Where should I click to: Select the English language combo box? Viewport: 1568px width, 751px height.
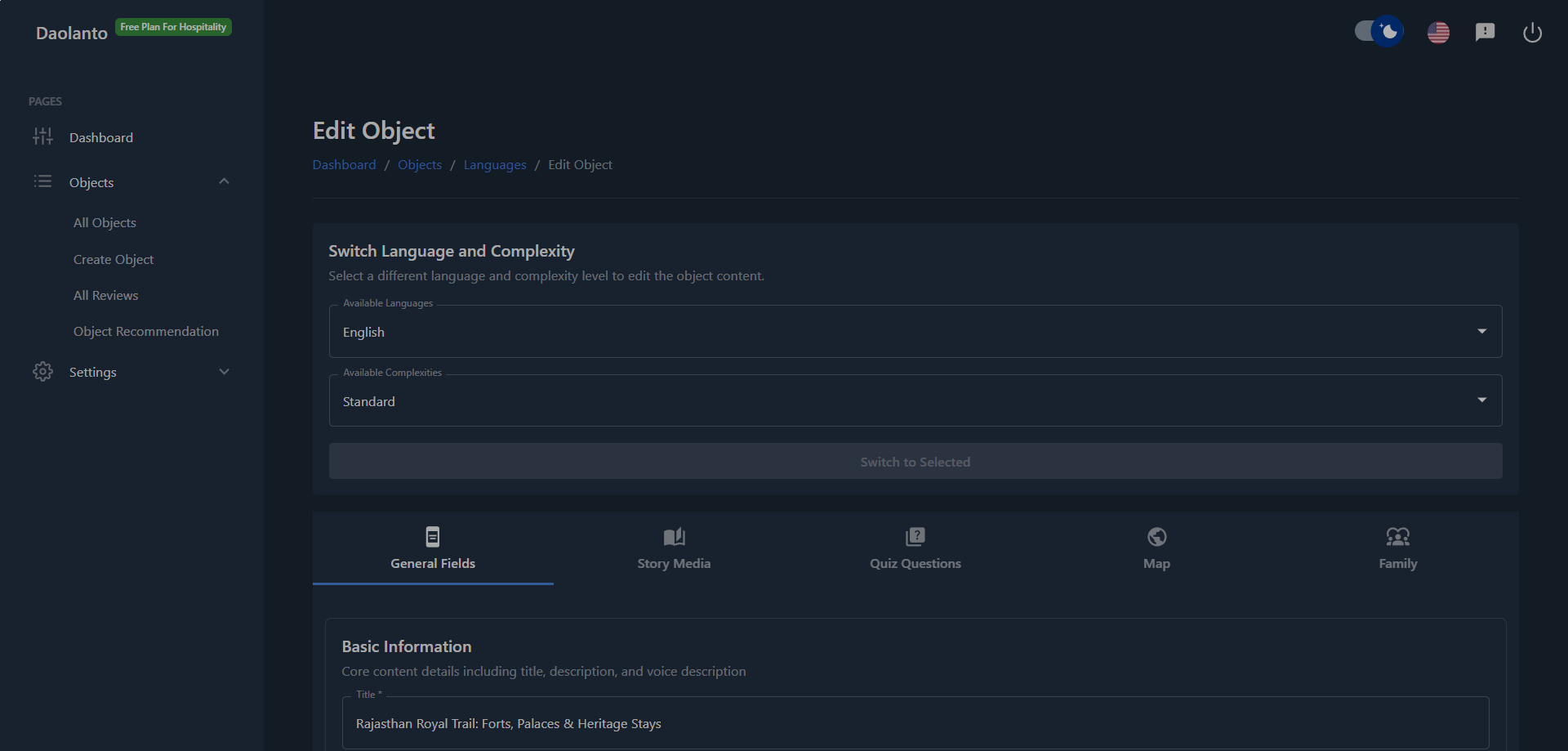(x=915, y=332)
